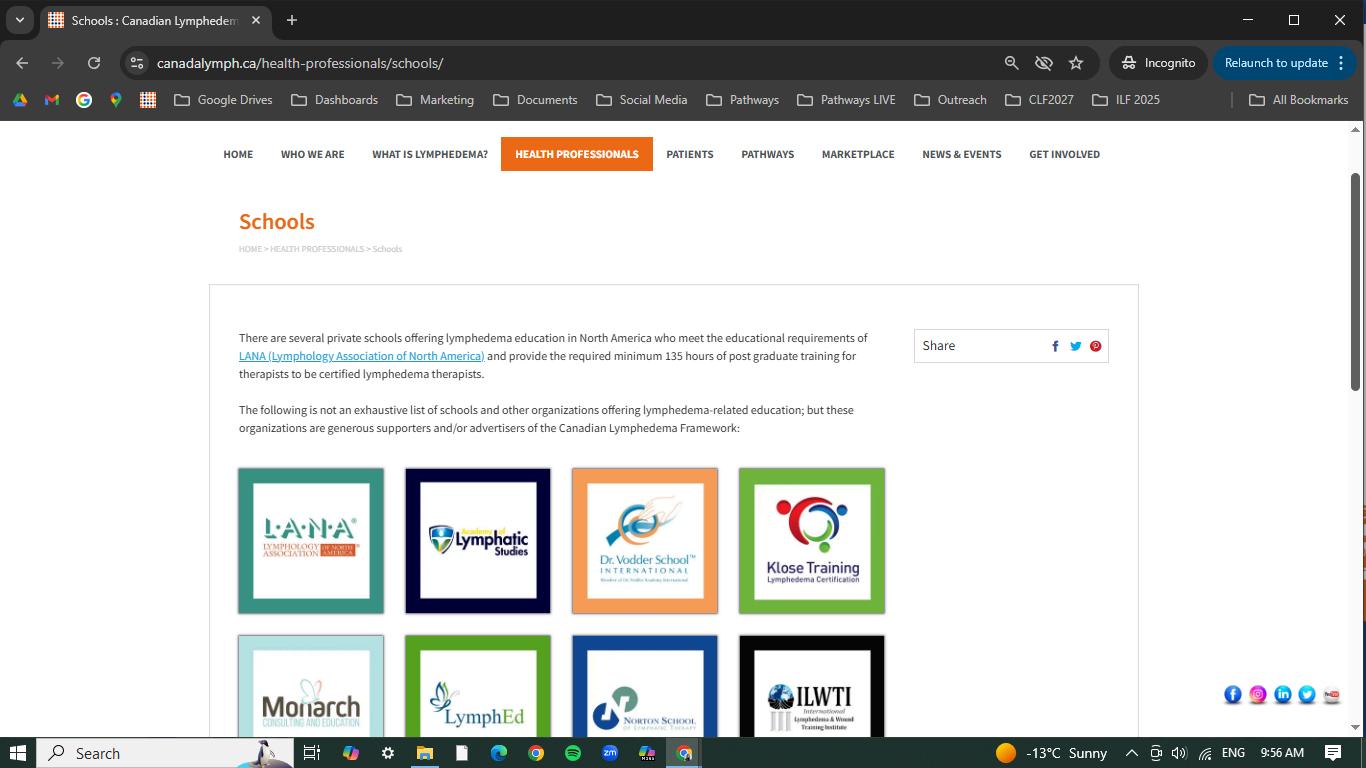Open the ILWTI logo thumbnail

(812, 686)
